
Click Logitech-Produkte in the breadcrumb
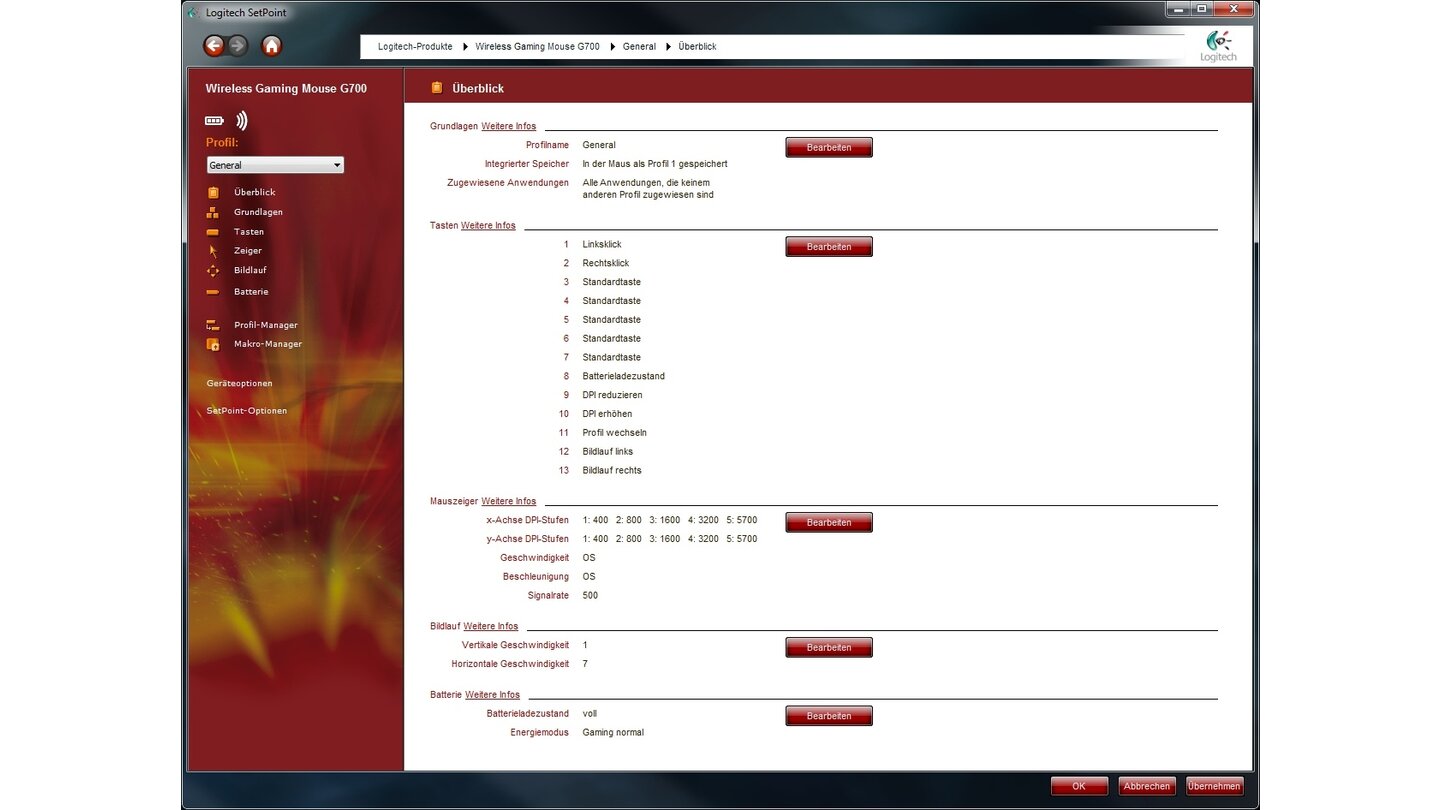click(x=415, y=47)
